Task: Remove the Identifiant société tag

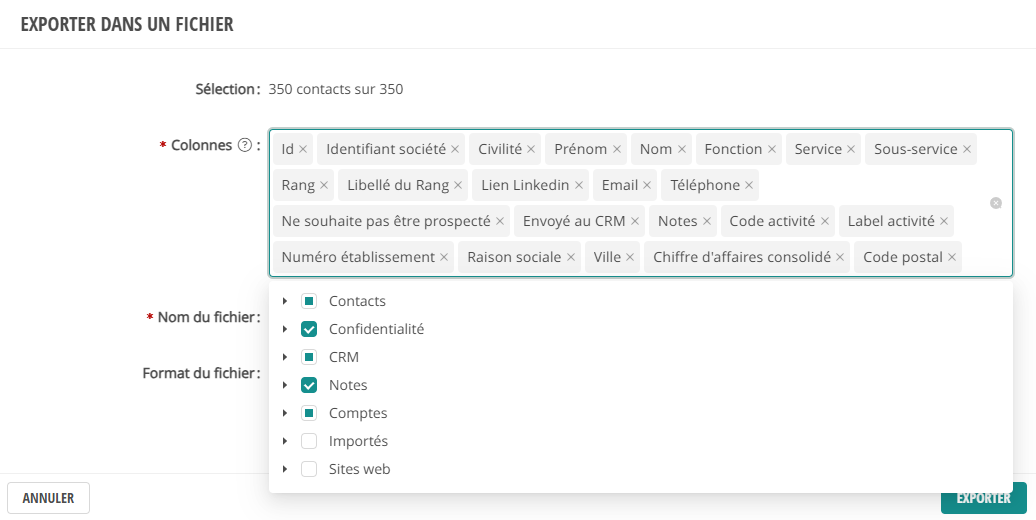Action: tap(455, 149)
